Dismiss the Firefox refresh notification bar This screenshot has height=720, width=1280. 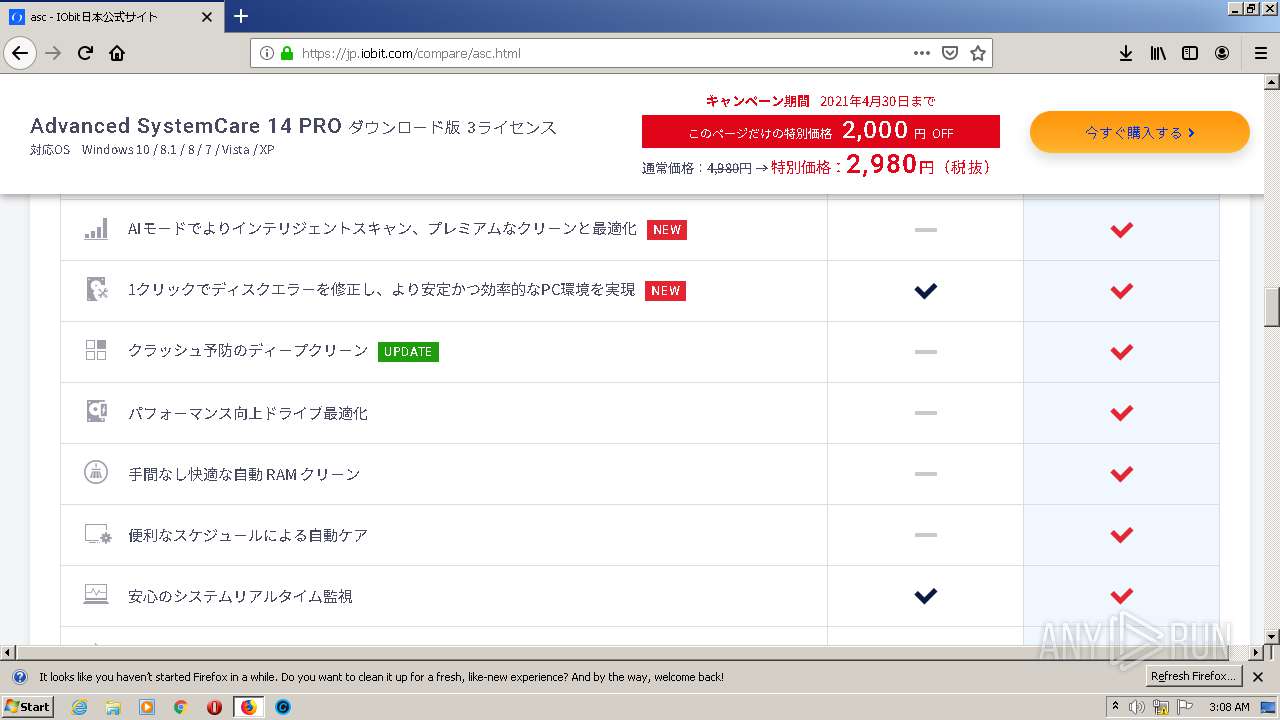point(1258,677)
